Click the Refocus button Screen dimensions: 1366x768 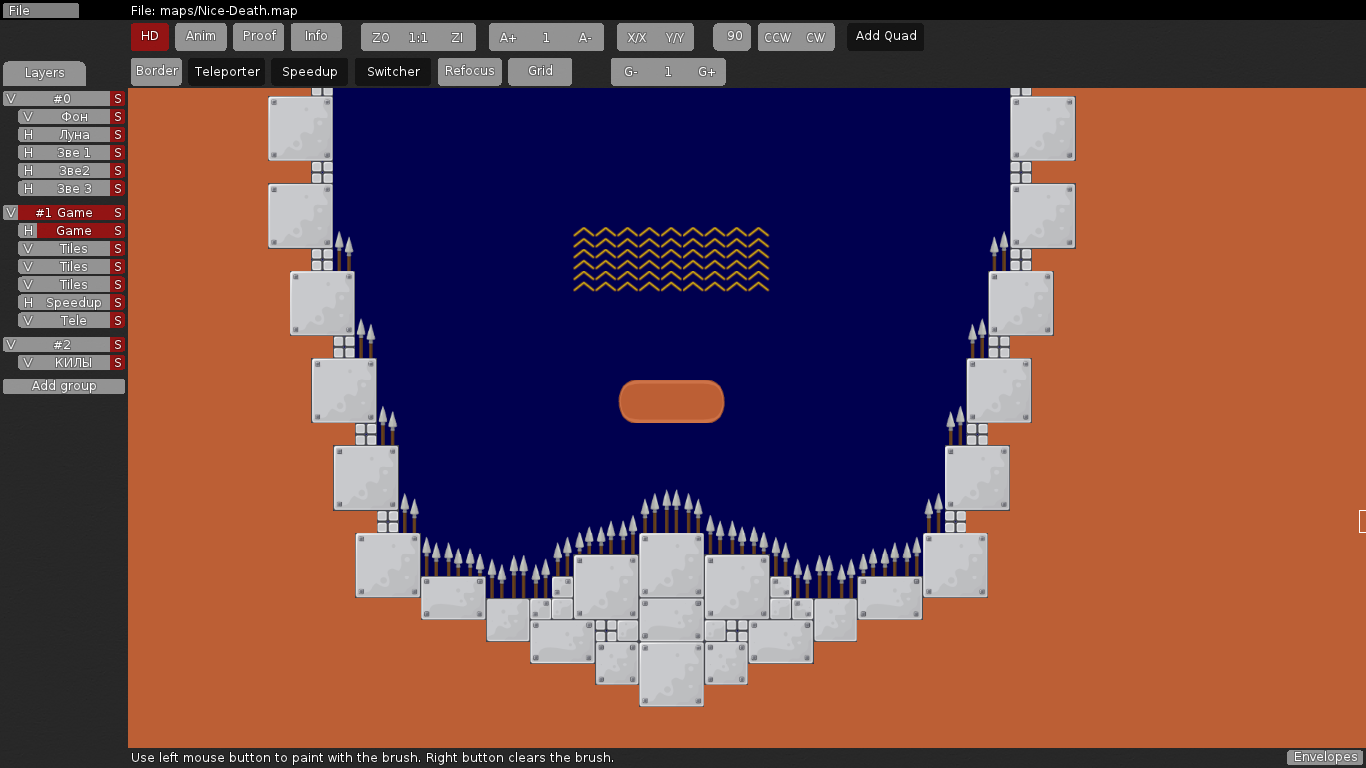coord(470,72)
